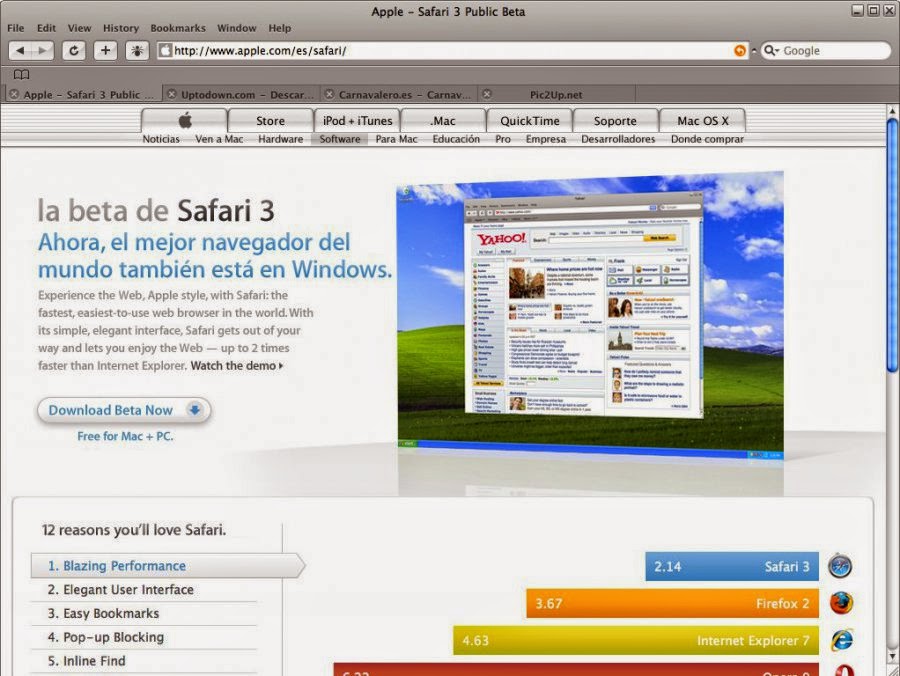Viewport: 900px width, 676px height.
Task: Reload the page with the refresh icon
Action: click(73, 50)
